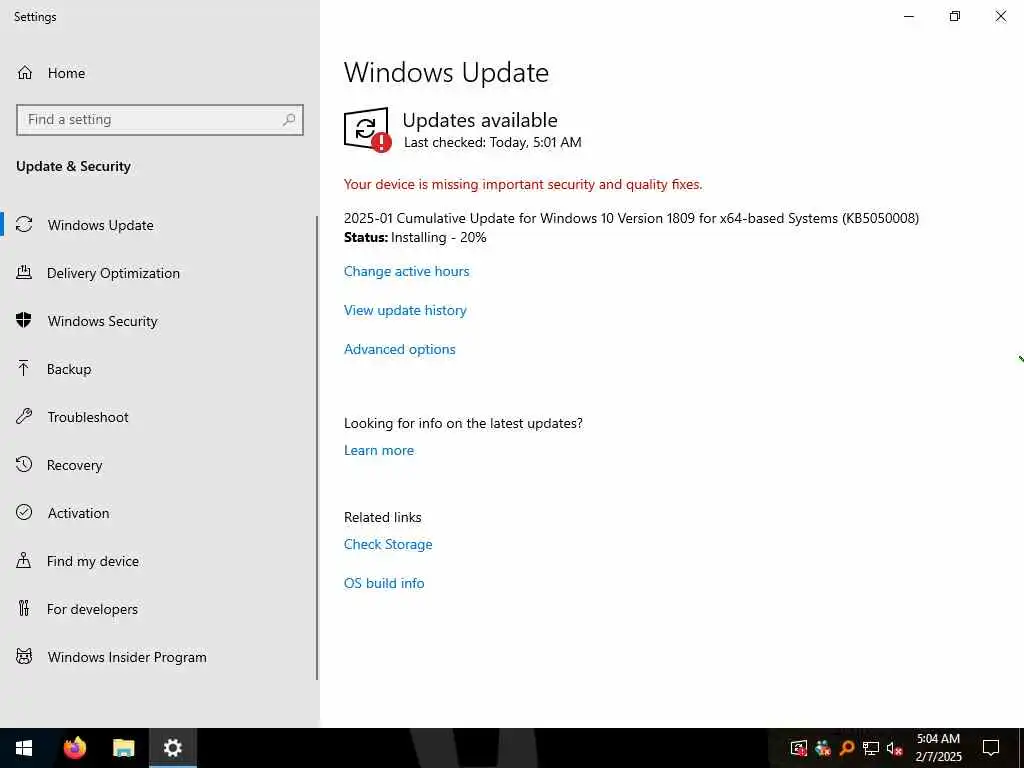1024x768 pixels.
Task: Open Delivery Optimization settings page
Action: click(159, 273)
